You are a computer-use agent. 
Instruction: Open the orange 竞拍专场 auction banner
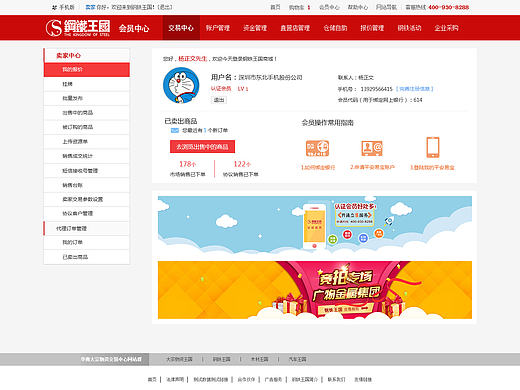[315, 290]
